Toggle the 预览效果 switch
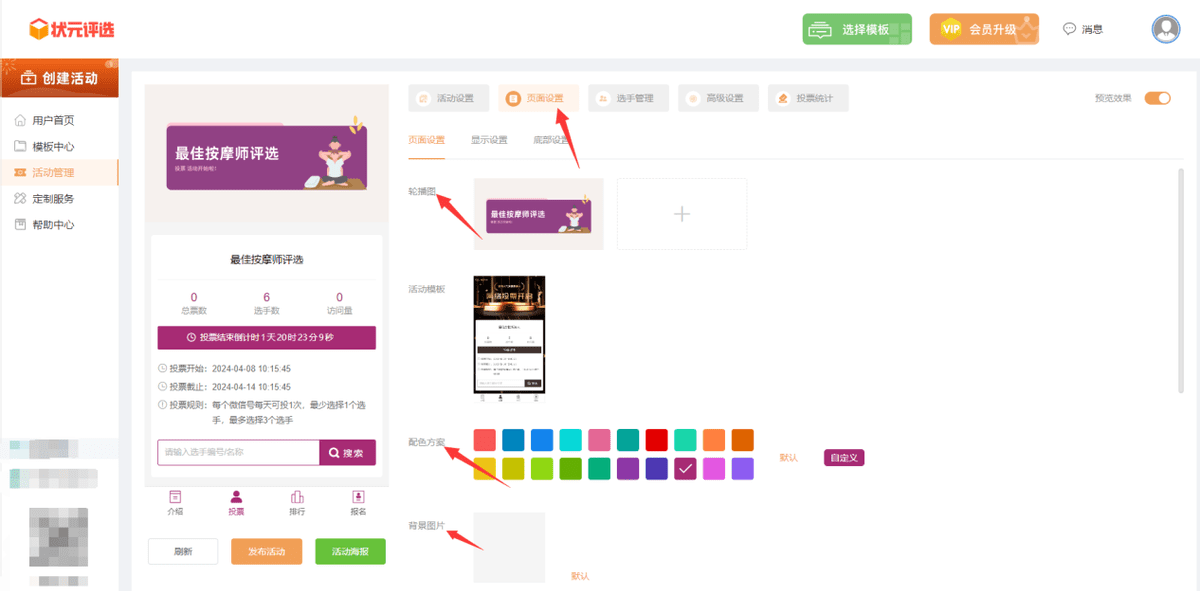This screenshot has height=591, width=1200. point(1157,98)
